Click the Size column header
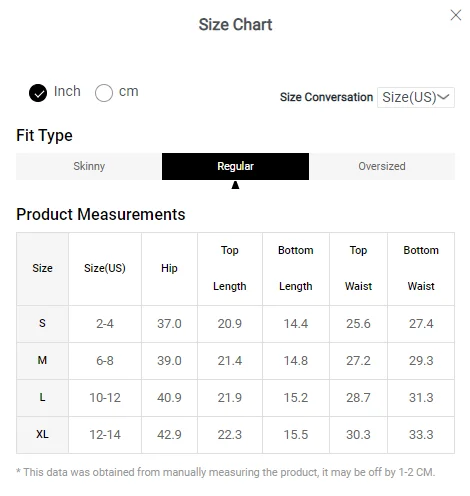470x496 pixels. point(42,269)
